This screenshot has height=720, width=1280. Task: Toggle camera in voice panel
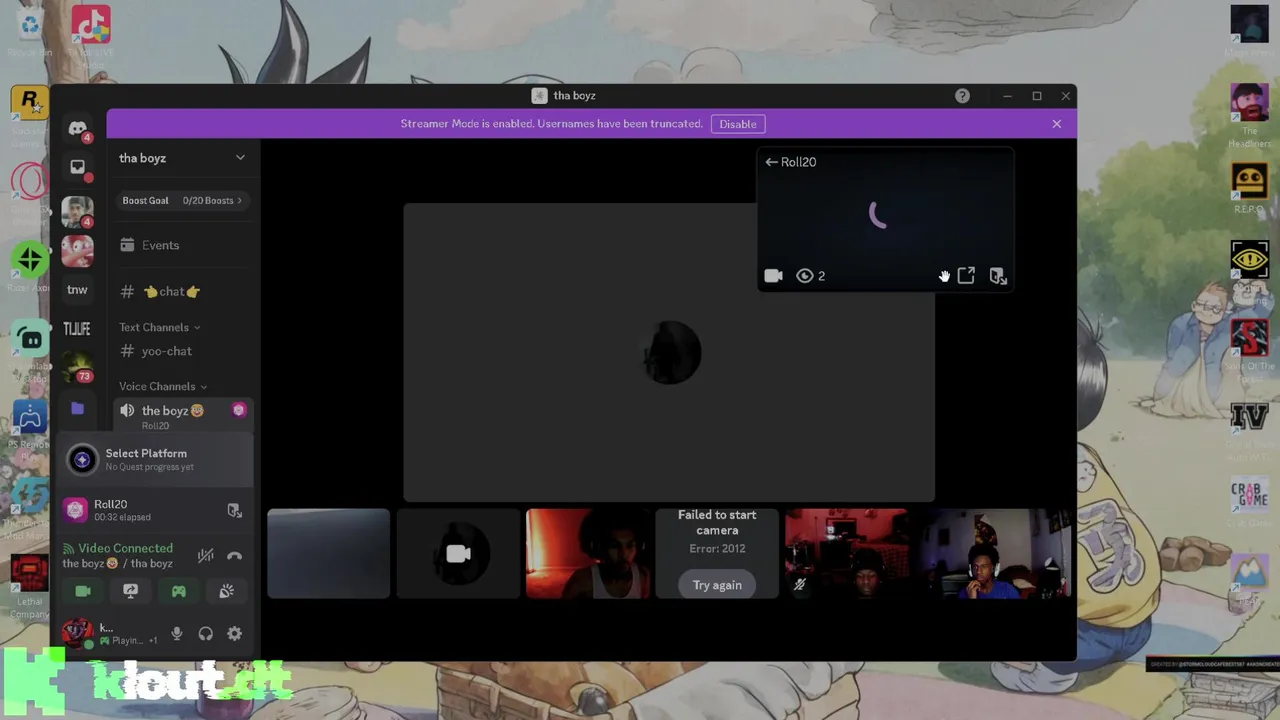point(83,591)
